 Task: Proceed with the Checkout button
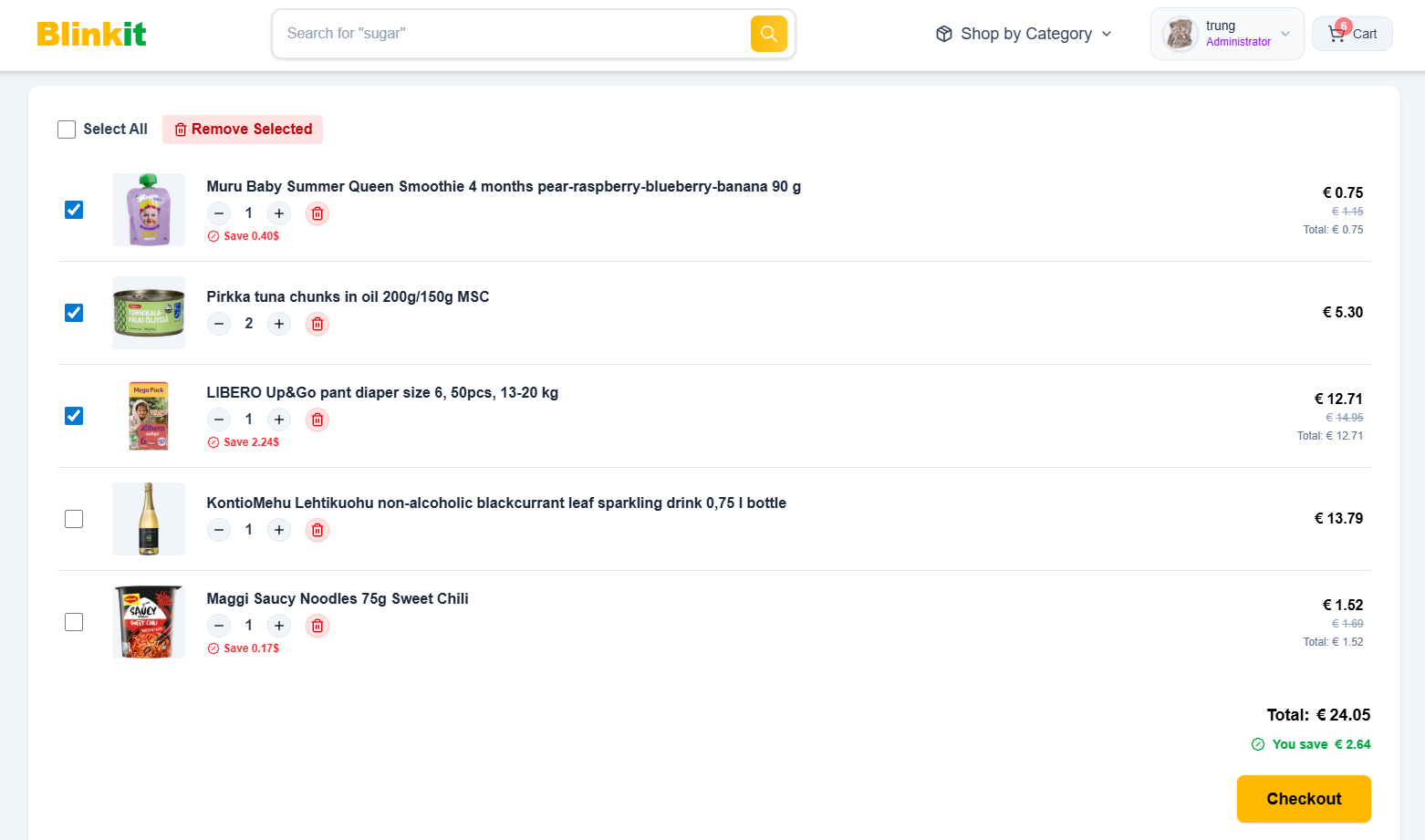tap(1304, 799)
